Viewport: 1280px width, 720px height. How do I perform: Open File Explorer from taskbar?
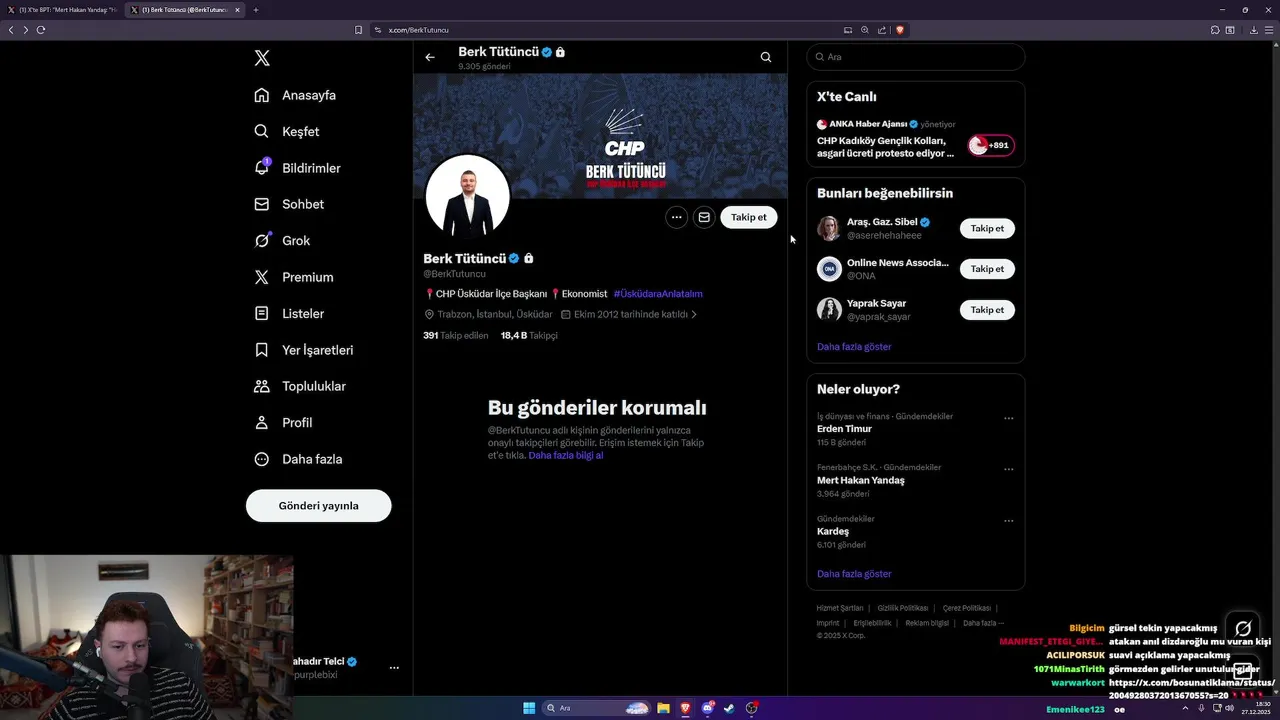click(663, 708)
